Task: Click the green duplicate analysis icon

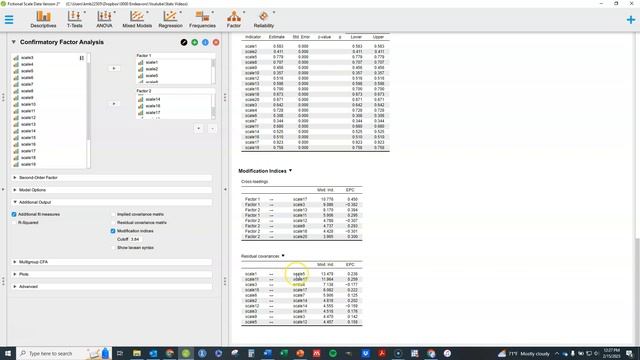Action: tap(195, 42)
